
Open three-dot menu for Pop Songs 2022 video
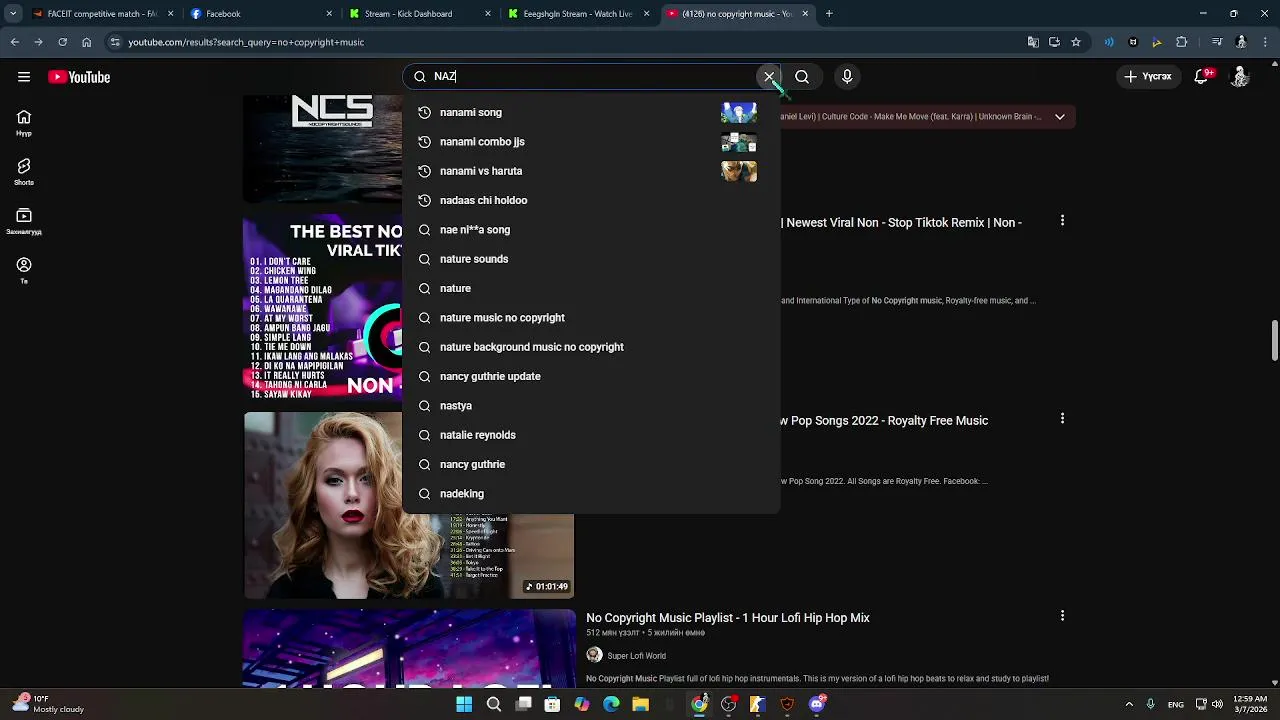[1062, 419]
